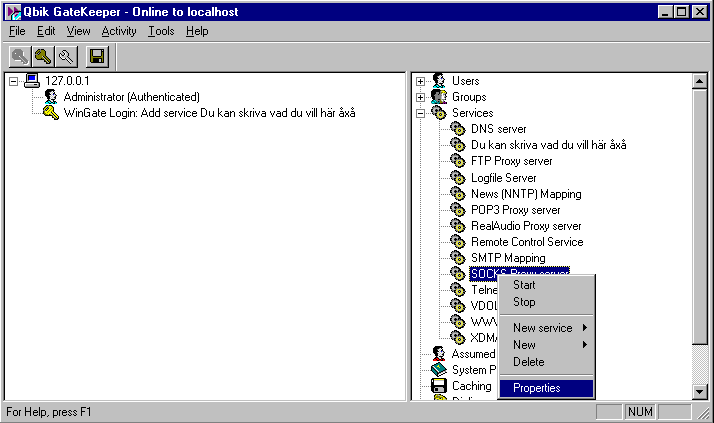Open the Activity menu
Image resolution: width=714 pixels, height=423 pixels.
(119, 31)
